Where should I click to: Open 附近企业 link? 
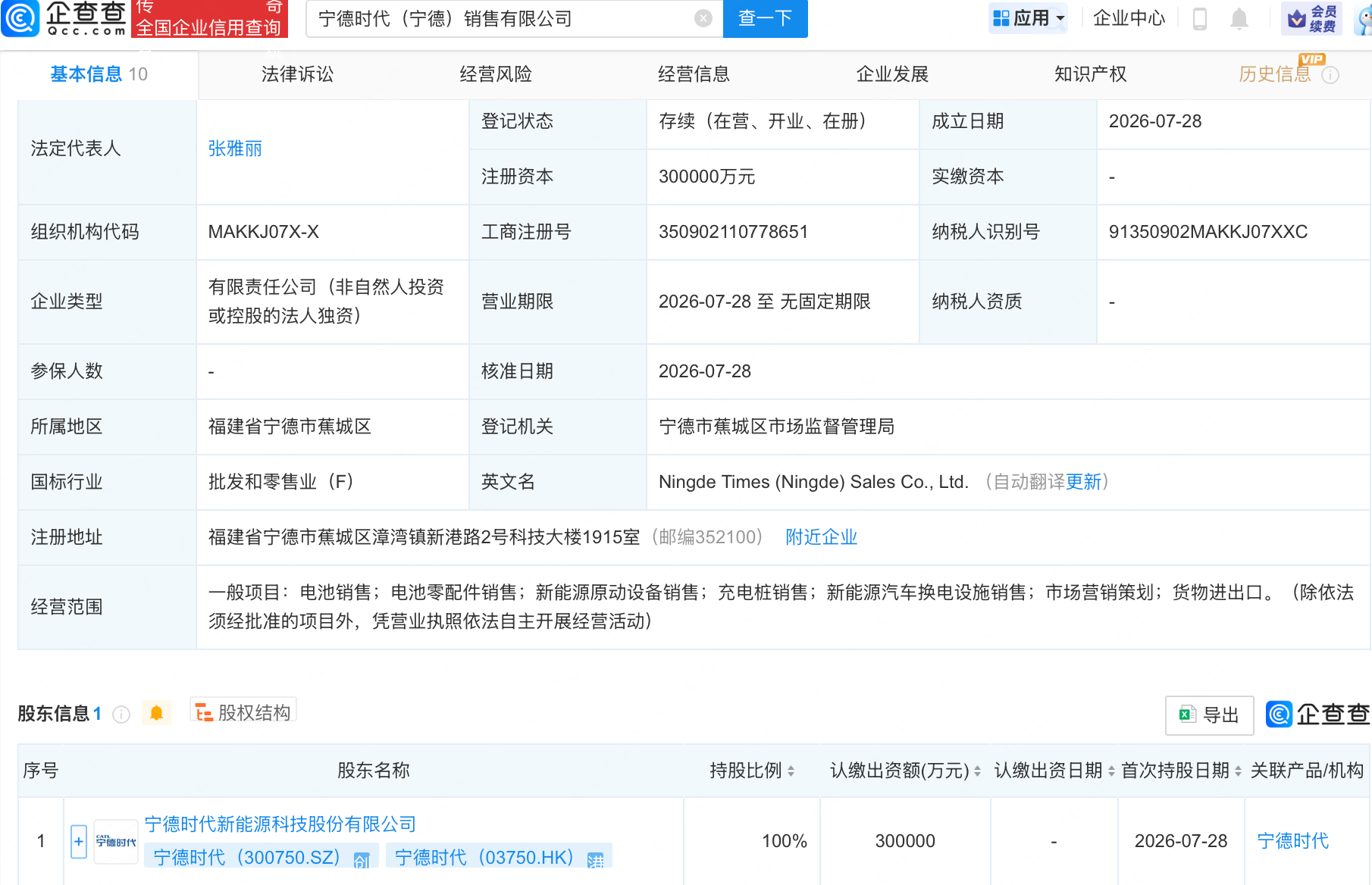coord(821,537)
